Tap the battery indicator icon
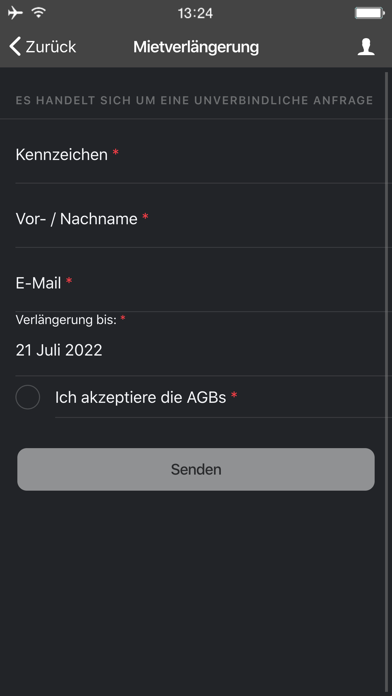This screenshot has width=392, height=696. [369, 13]
